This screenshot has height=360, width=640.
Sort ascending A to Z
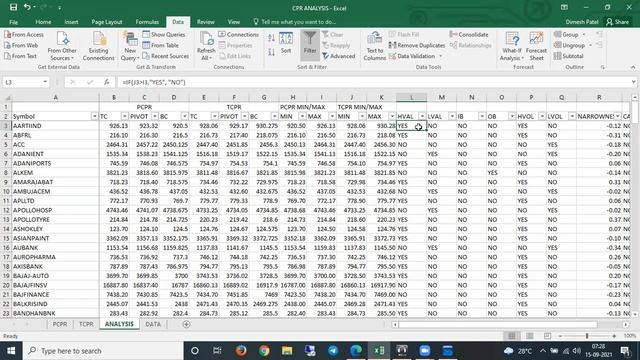tap(271, 38)
